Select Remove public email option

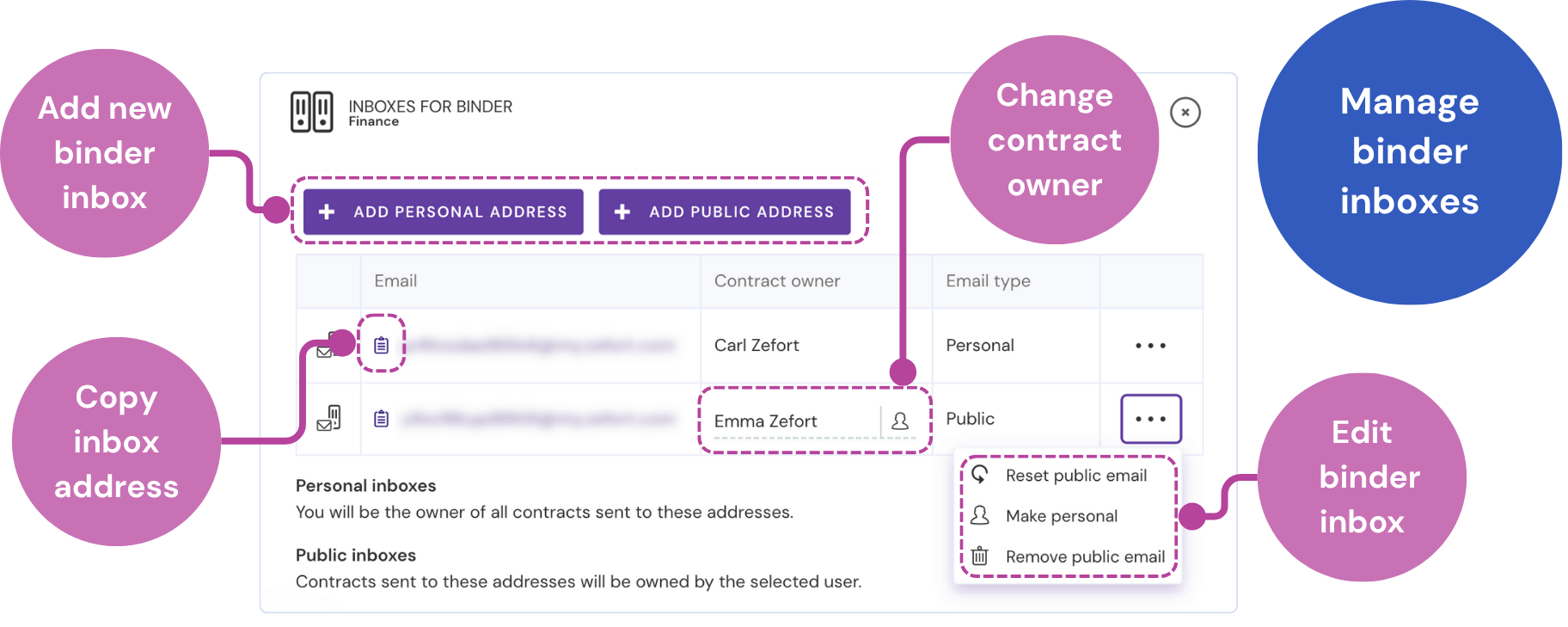(x=1086, y=556)
